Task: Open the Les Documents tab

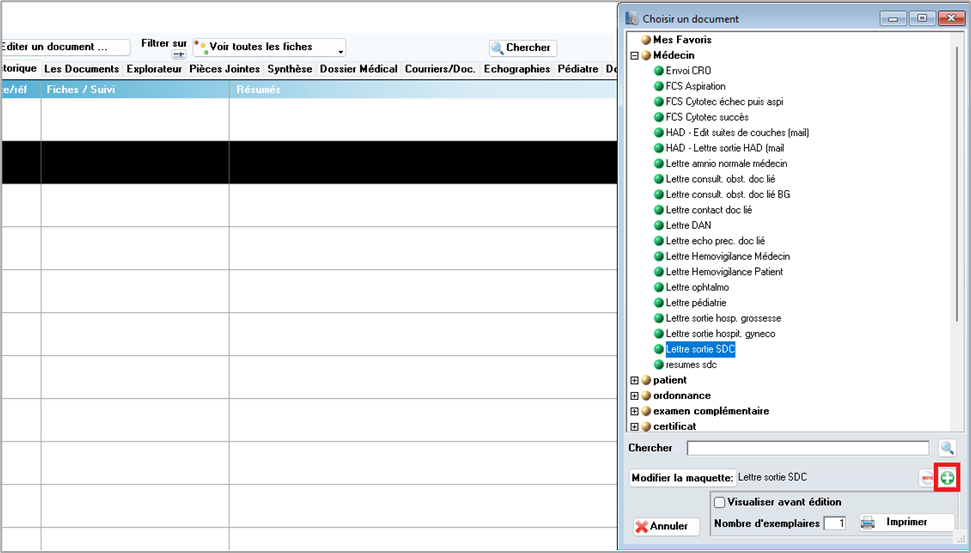Action: [82, 69]
